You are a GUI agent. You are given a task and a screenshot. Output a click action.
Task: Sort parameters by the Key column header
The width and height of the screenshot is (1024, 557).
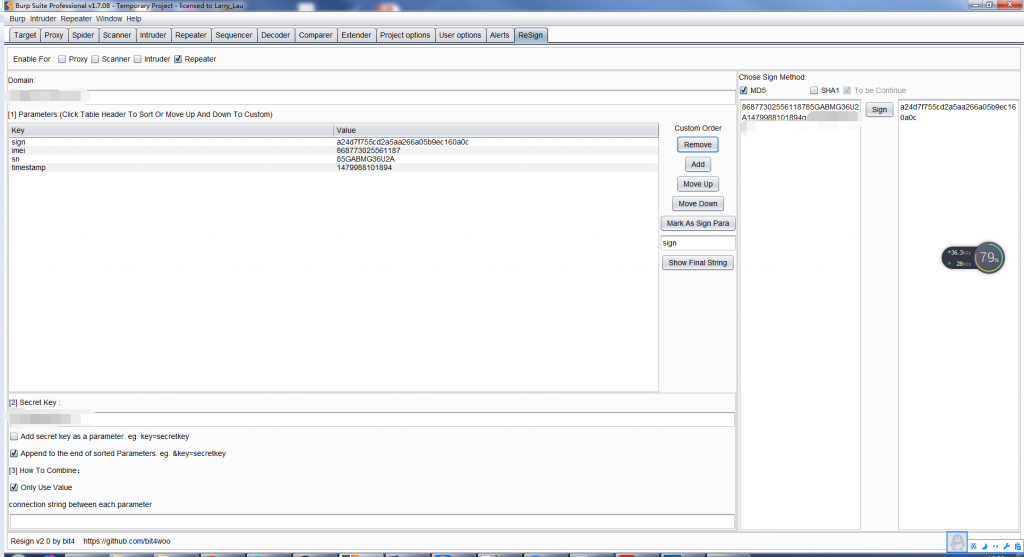170,130
